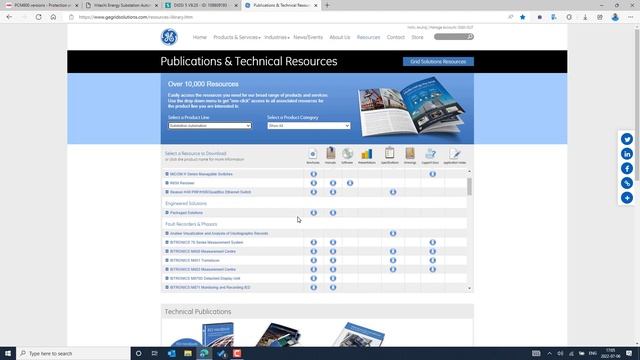This screenshot has width=640, height=360.
Task: Open About Us navigation item
Action: pos(340,37)
